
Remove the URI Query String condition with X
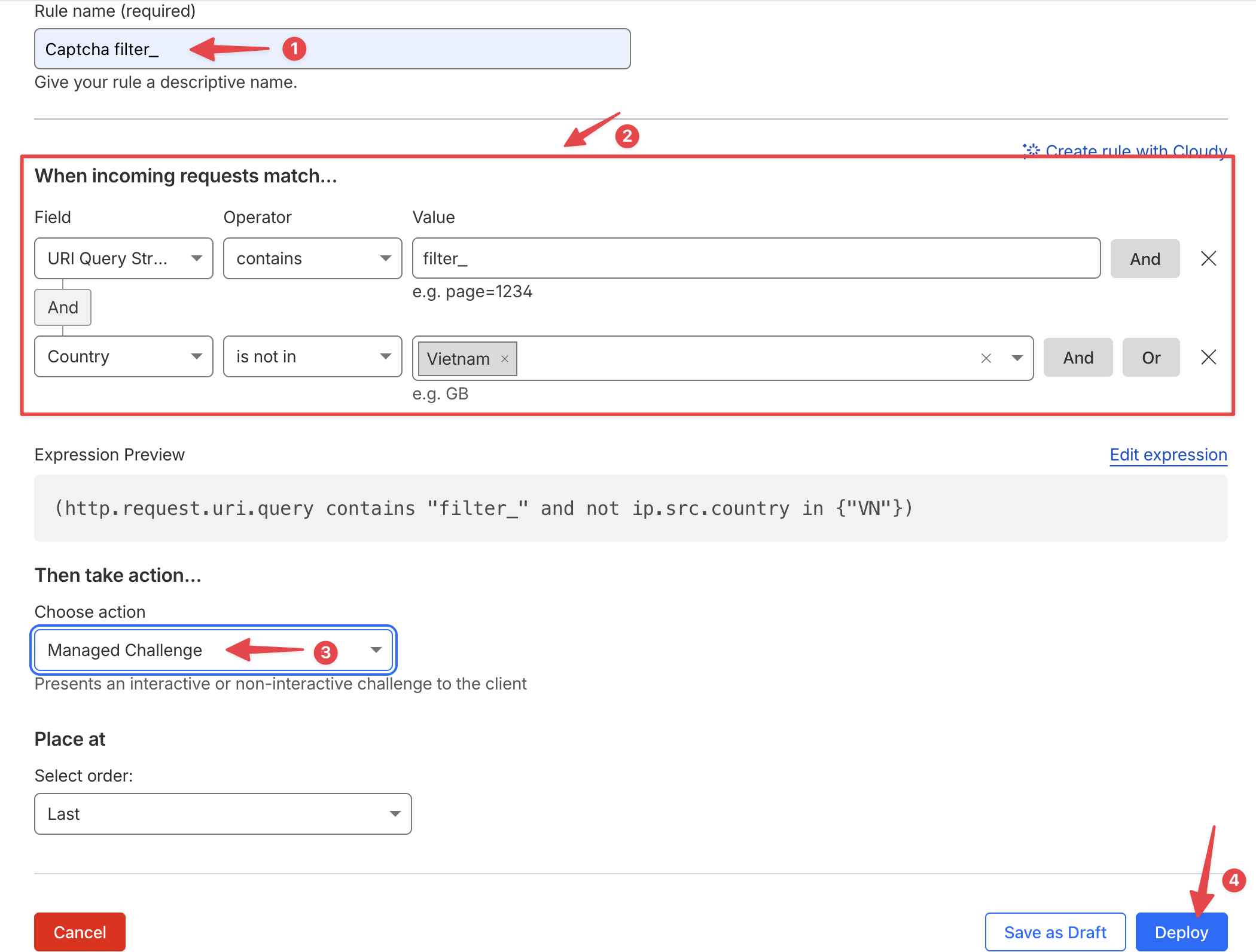[x=1208, y=258]
